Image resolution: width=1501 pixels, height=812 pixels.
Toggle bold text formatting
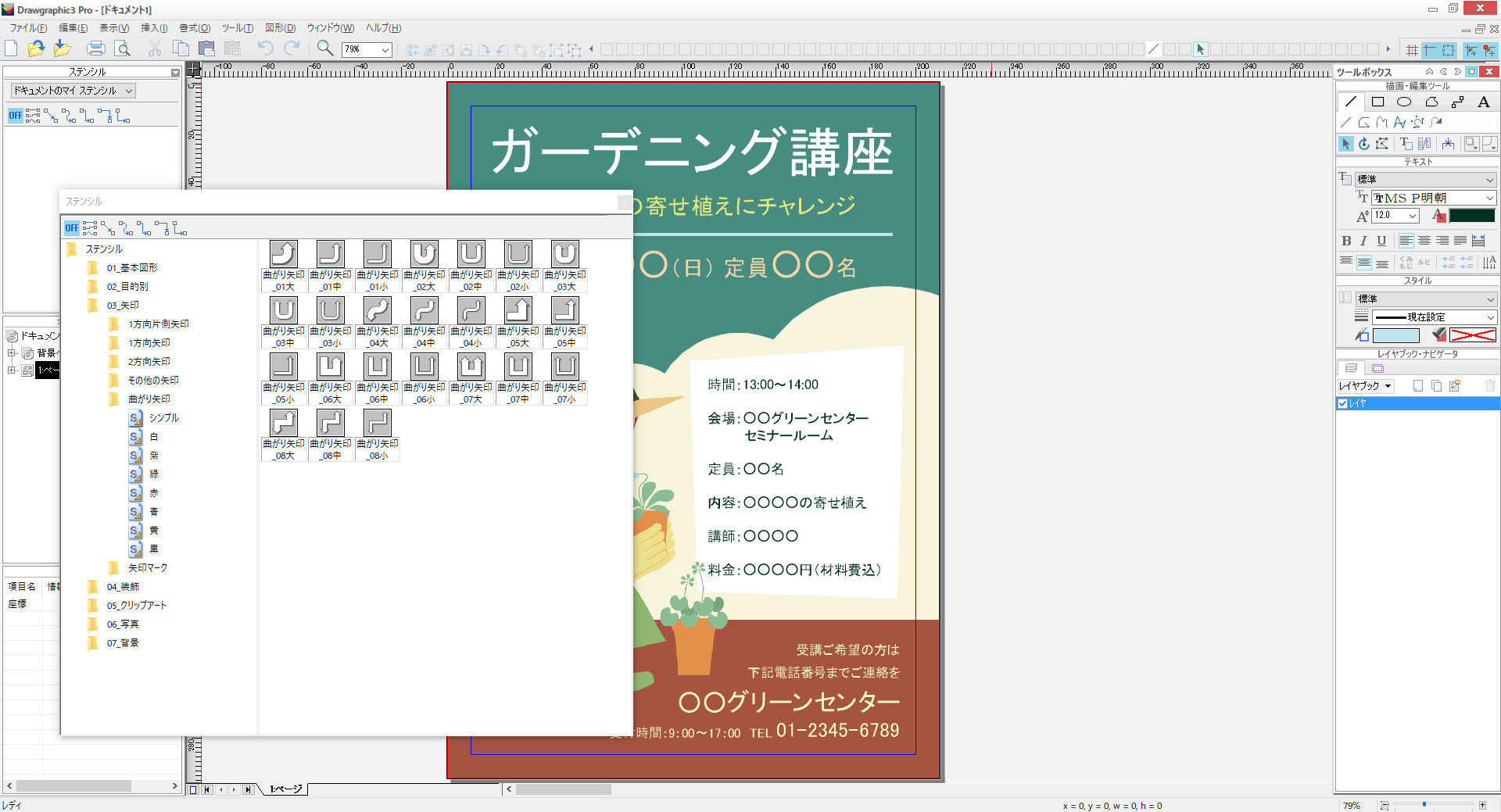coord(1346,241)
